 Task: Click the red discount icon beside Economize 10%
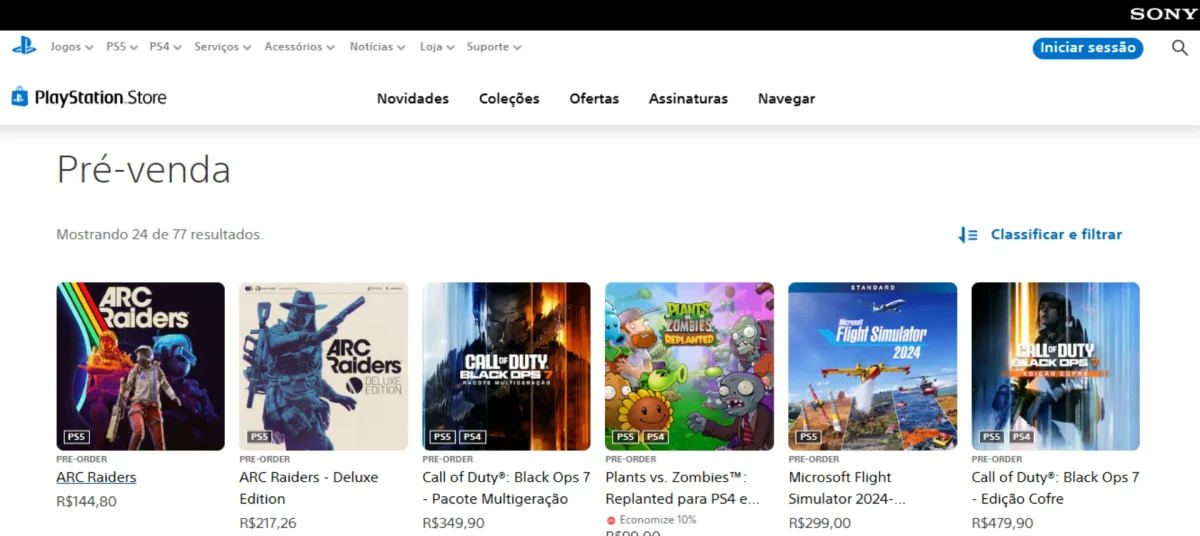[611, 520]
